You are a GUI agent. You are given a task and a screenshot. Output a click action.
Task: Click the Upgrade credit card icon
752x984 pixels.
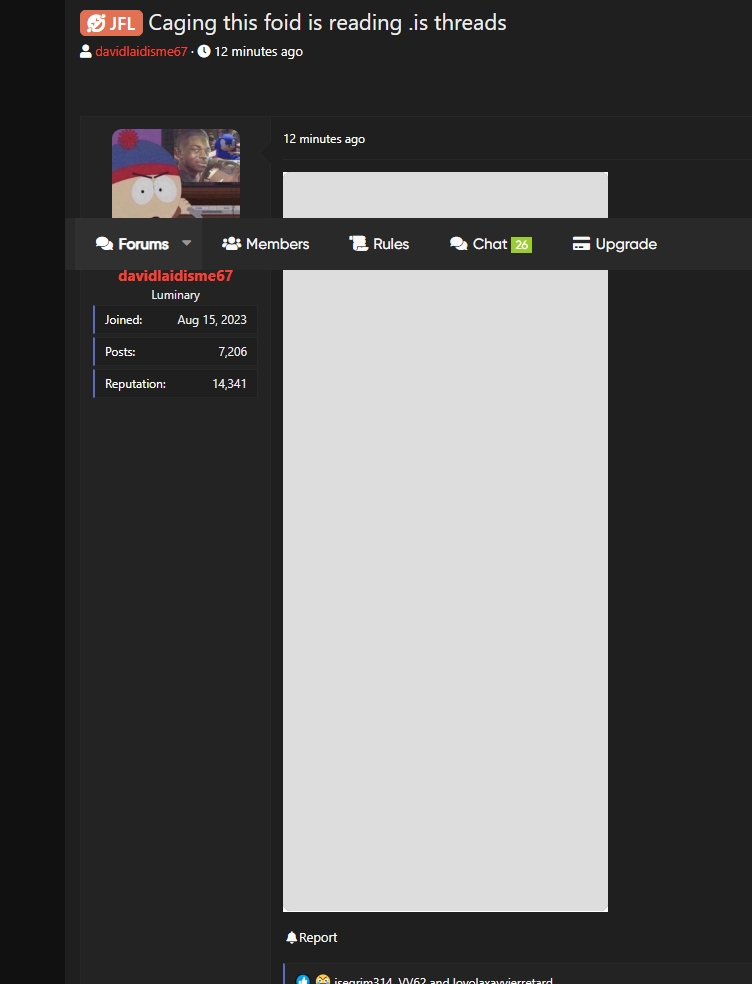(x=581, y=243)
